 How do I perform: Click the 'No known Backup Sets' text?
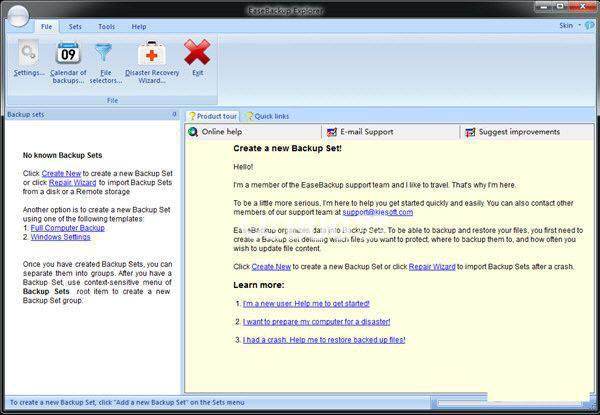point(62,155)
